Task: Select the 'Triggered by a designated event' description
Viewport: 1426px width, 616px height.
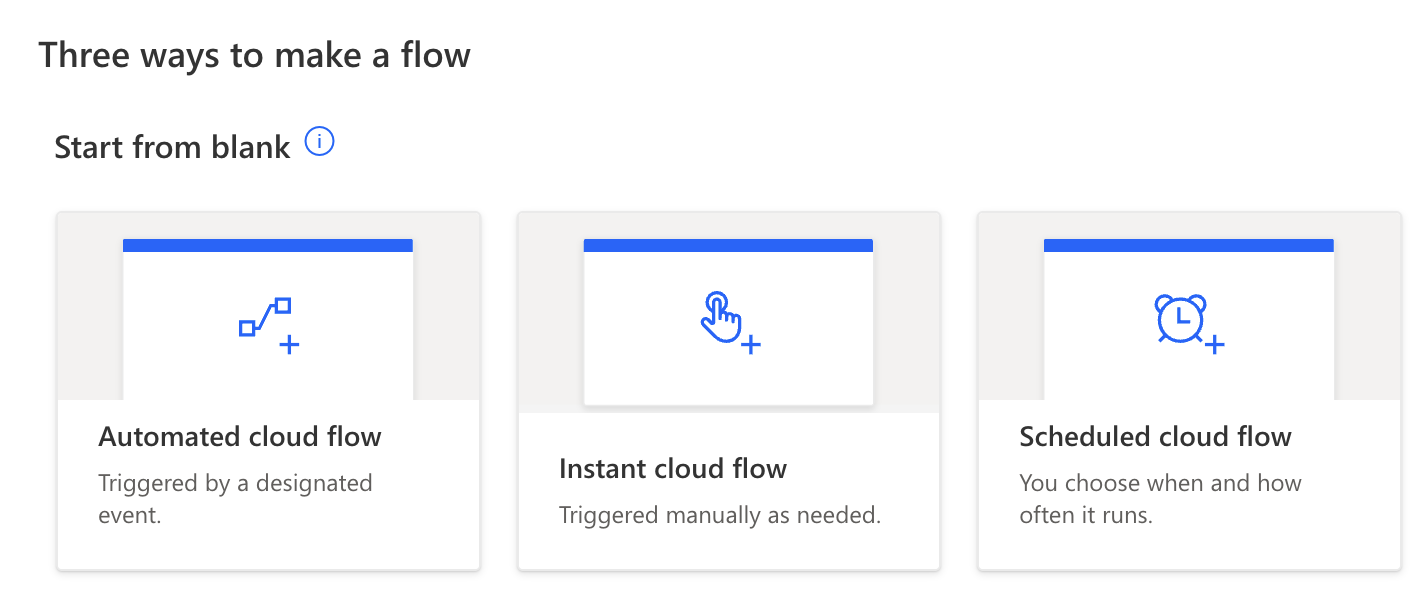Action: pos(235,500)
